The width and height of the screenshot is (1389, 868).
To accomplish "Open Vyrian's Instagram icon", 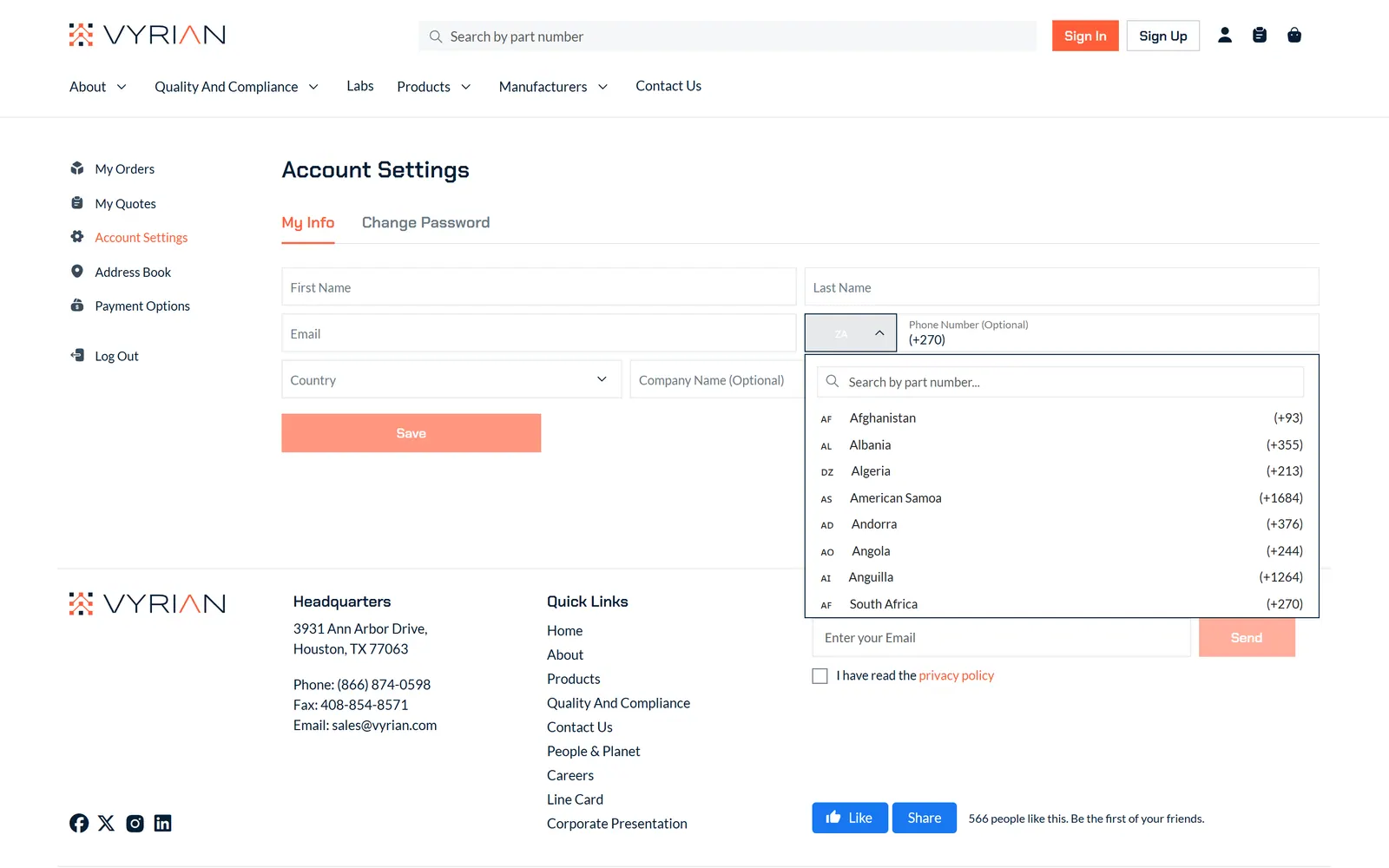I will point(135,823).
